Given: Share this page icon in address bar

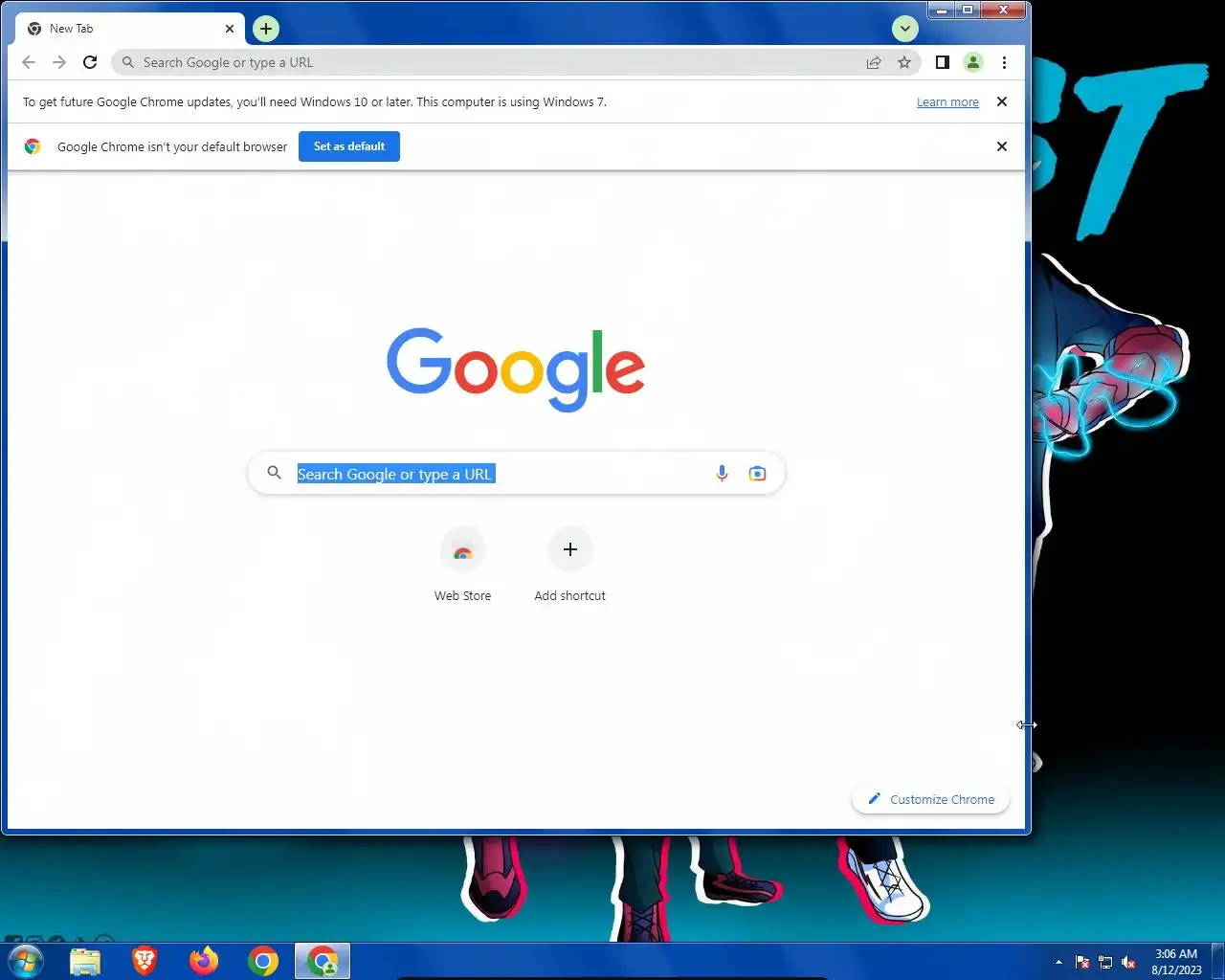Looking at the screenshot, I should (x=874, y=62).
